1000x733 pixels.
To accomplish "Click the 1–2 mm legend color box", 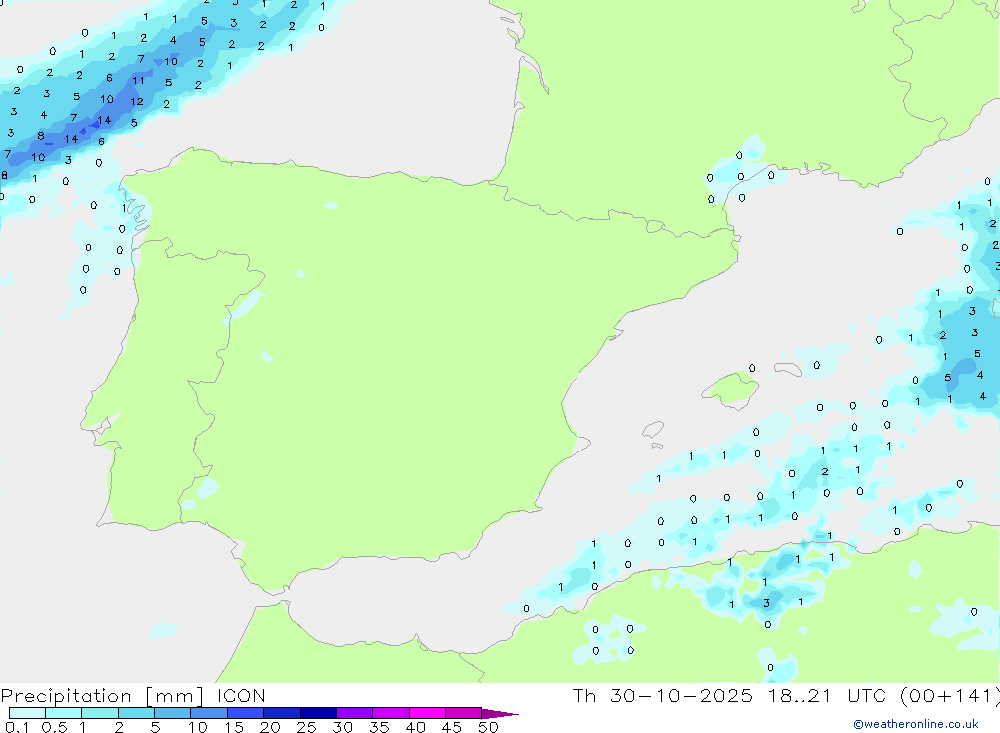I will [x=100, y=713].
